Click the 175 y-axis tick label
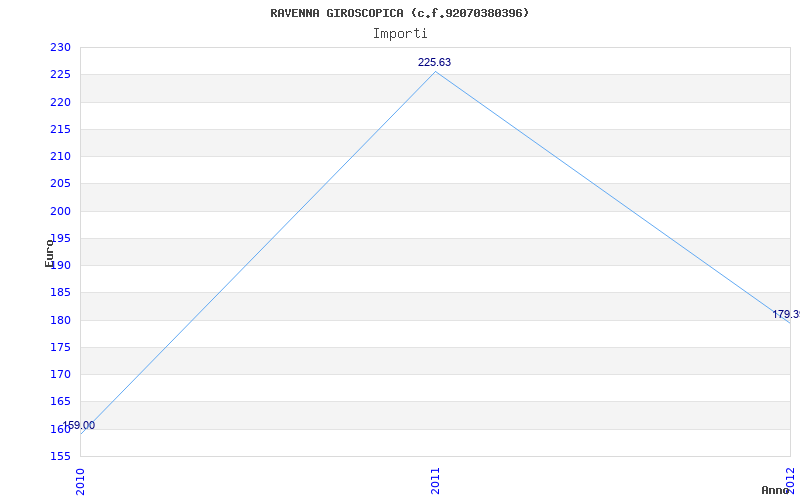The image size is (800, 500). point(60,347)
